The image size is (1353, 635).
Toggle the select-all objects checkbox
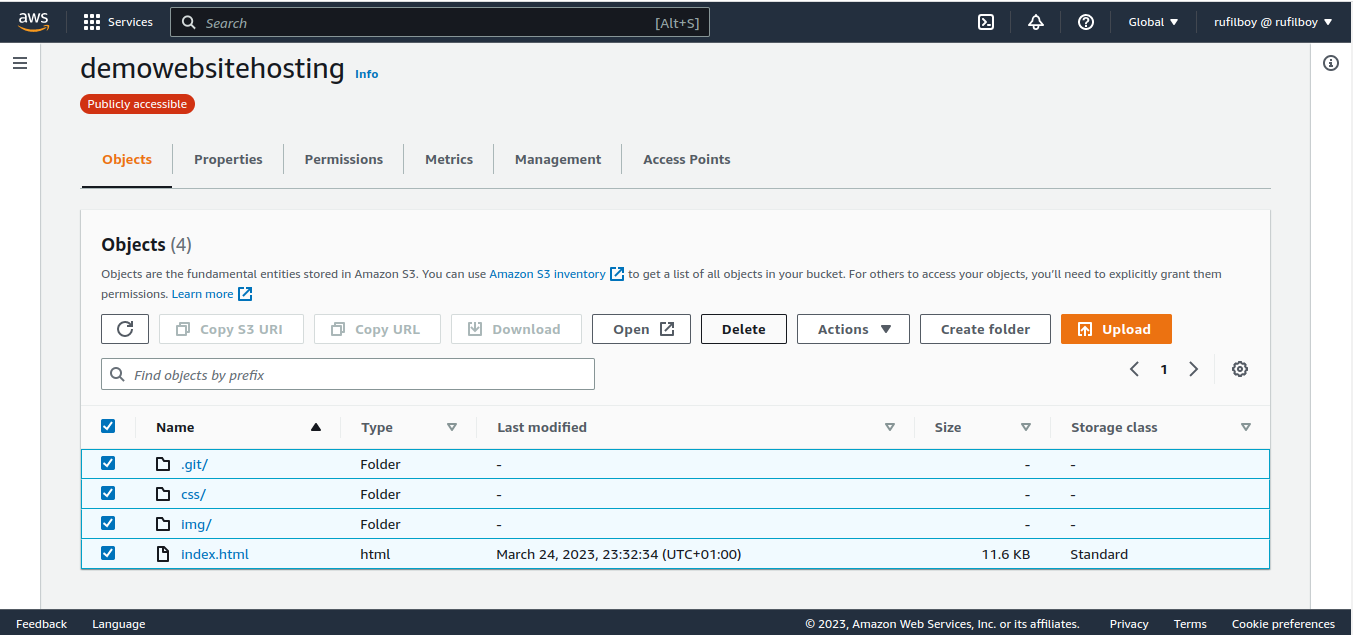tap(108, 426)
